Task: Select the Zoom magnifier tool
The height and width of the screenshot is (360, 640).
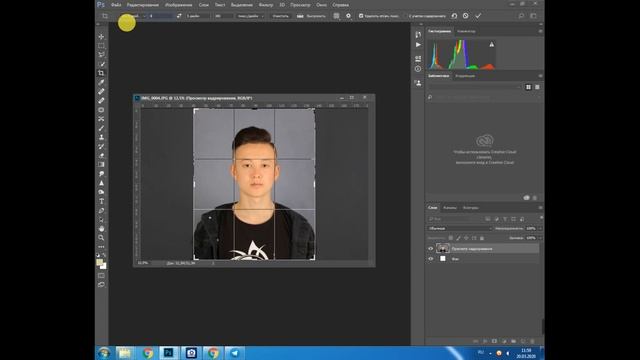Action: [101, 238]
